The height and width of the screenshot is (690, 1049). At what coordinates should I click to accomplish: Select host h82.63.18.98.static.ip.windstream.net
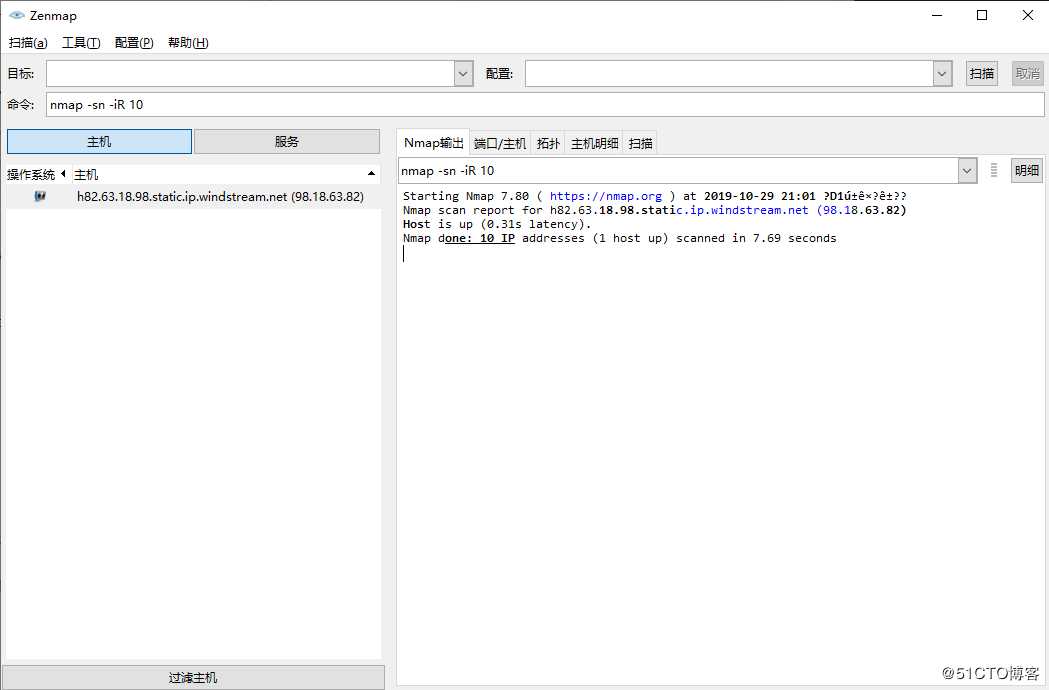[220, 197]
